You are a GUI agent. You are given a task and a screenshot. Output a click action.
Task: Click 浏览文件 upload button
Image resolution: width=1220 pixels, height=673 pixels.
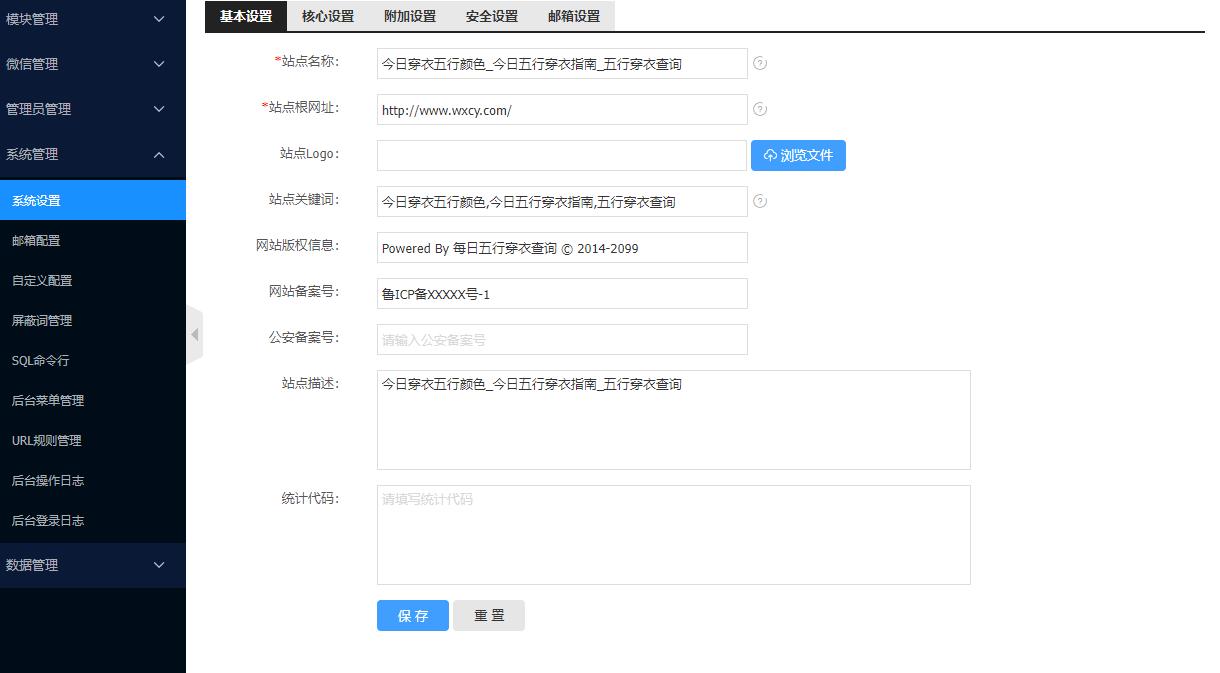[x=798, y=155]
